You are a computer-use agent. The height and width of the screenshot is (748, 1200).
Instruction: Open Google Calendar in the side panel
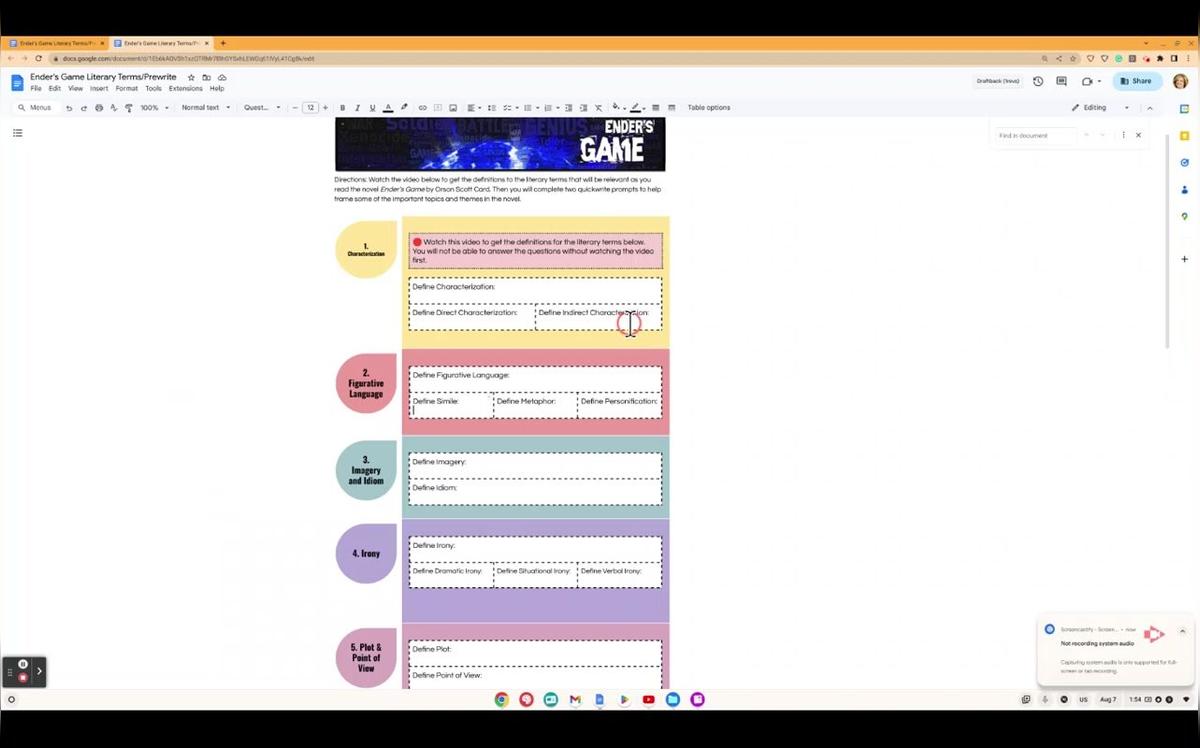1184,109
